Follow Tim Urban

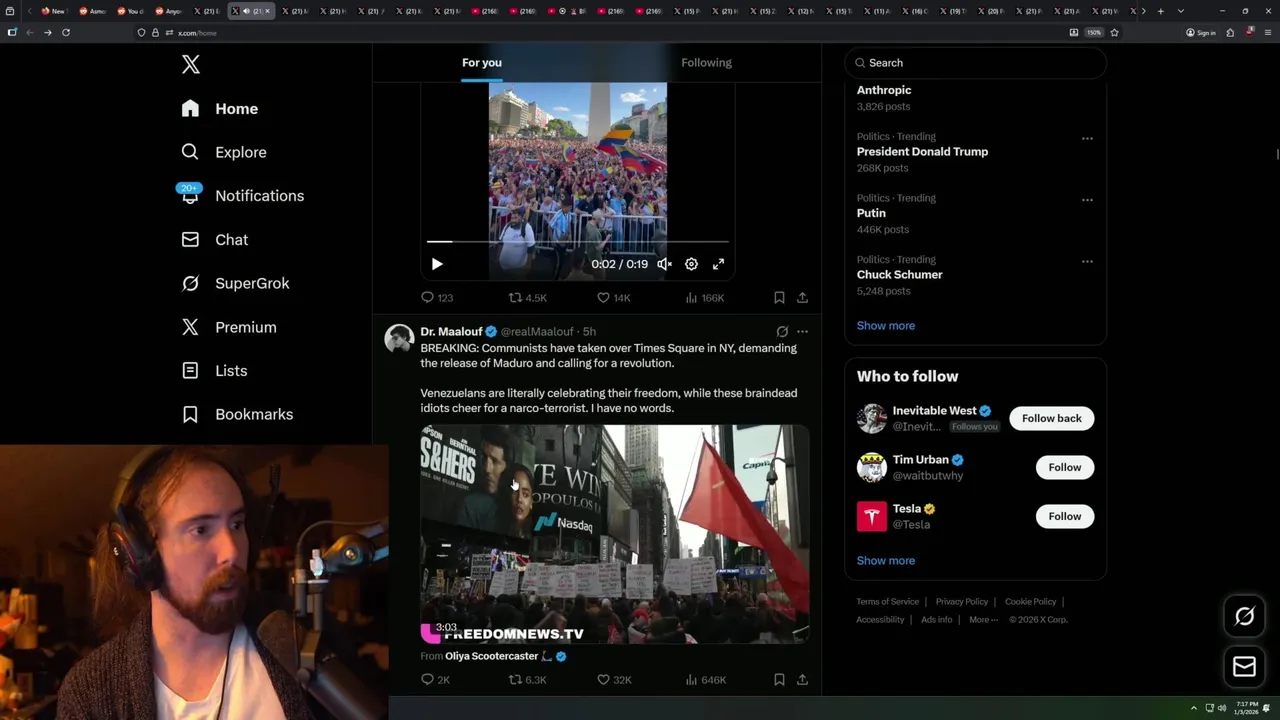(1065, 467)
